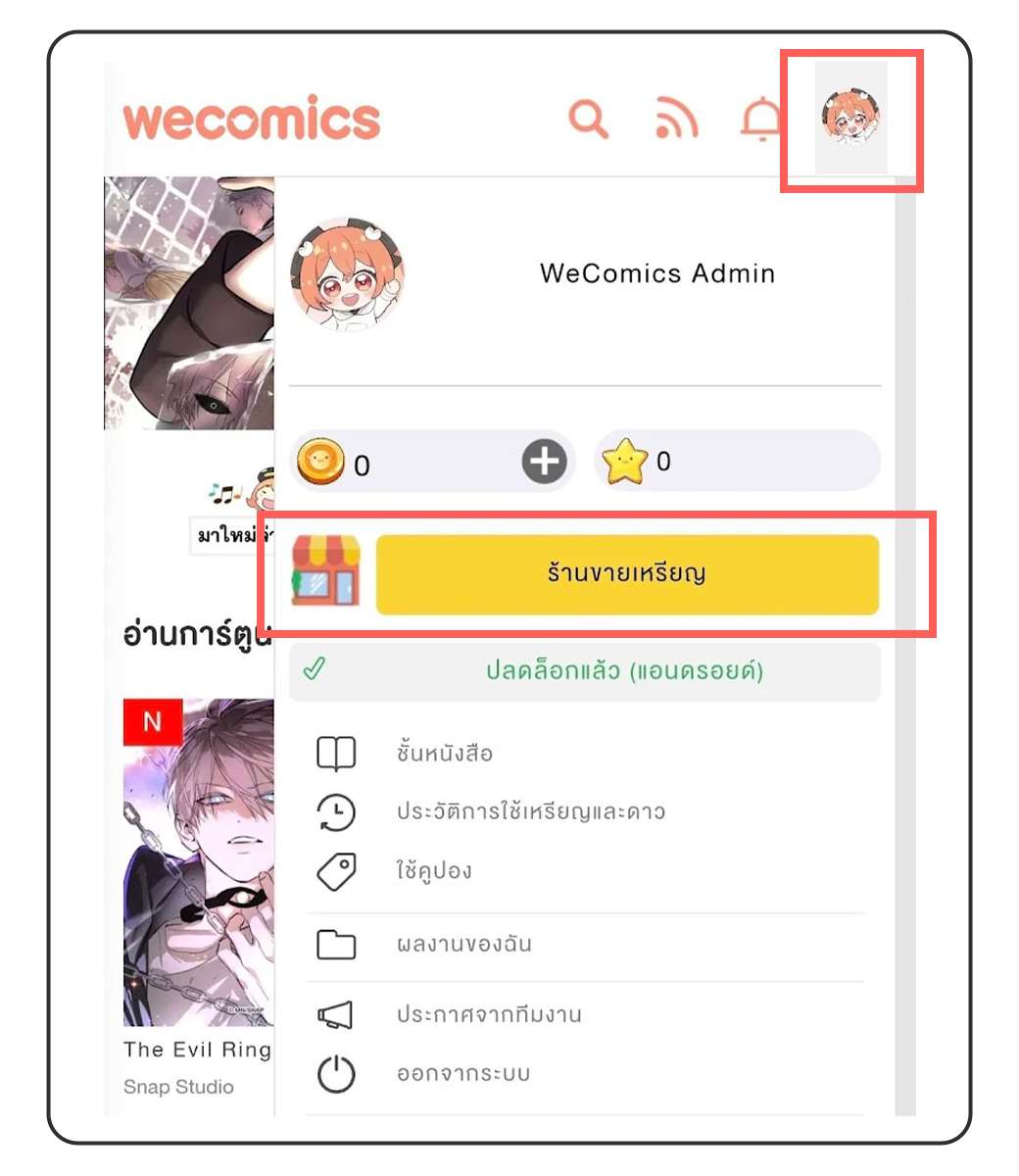The height and width of the screenshot is (1176, 1019).
Task: Click ปลดล็อกแล้ว (แอนดรอยด์) status button
Action: (x=585, y=671)
